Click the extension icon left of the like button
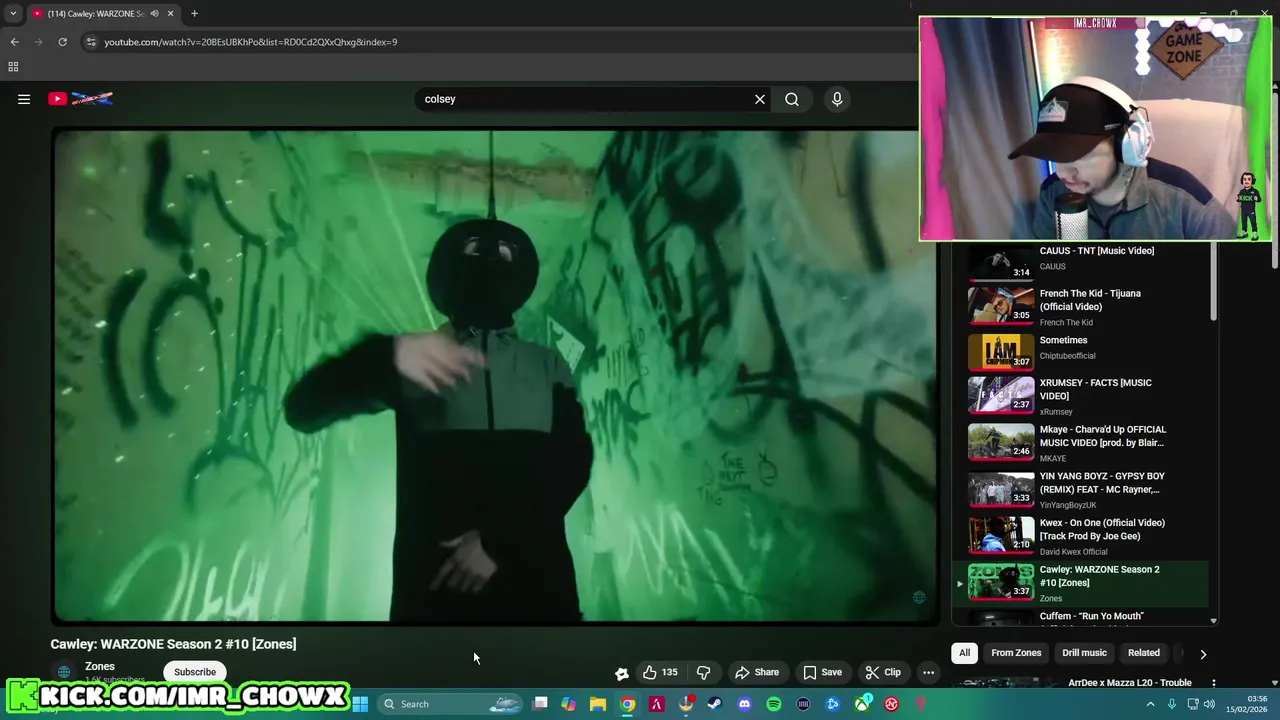This screenshot has width=1280, height=720. [621, 673]
